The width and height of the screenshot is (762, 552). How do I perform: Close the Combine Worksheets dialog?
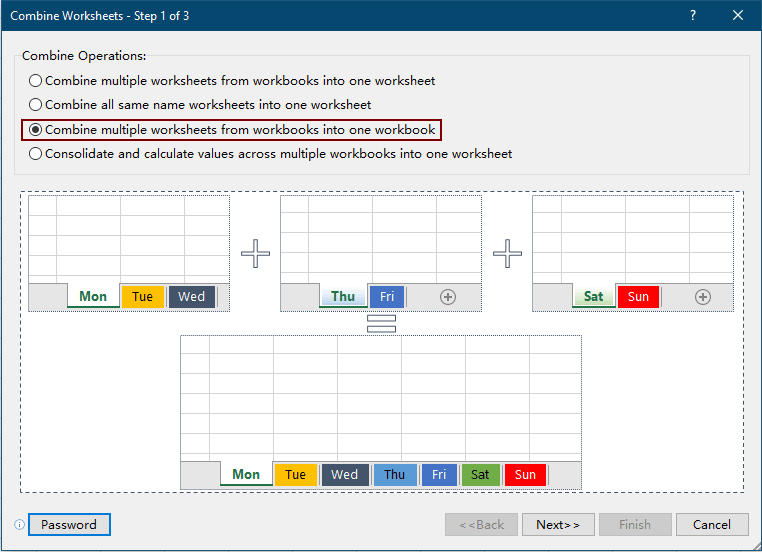click(x=738, y=15)
